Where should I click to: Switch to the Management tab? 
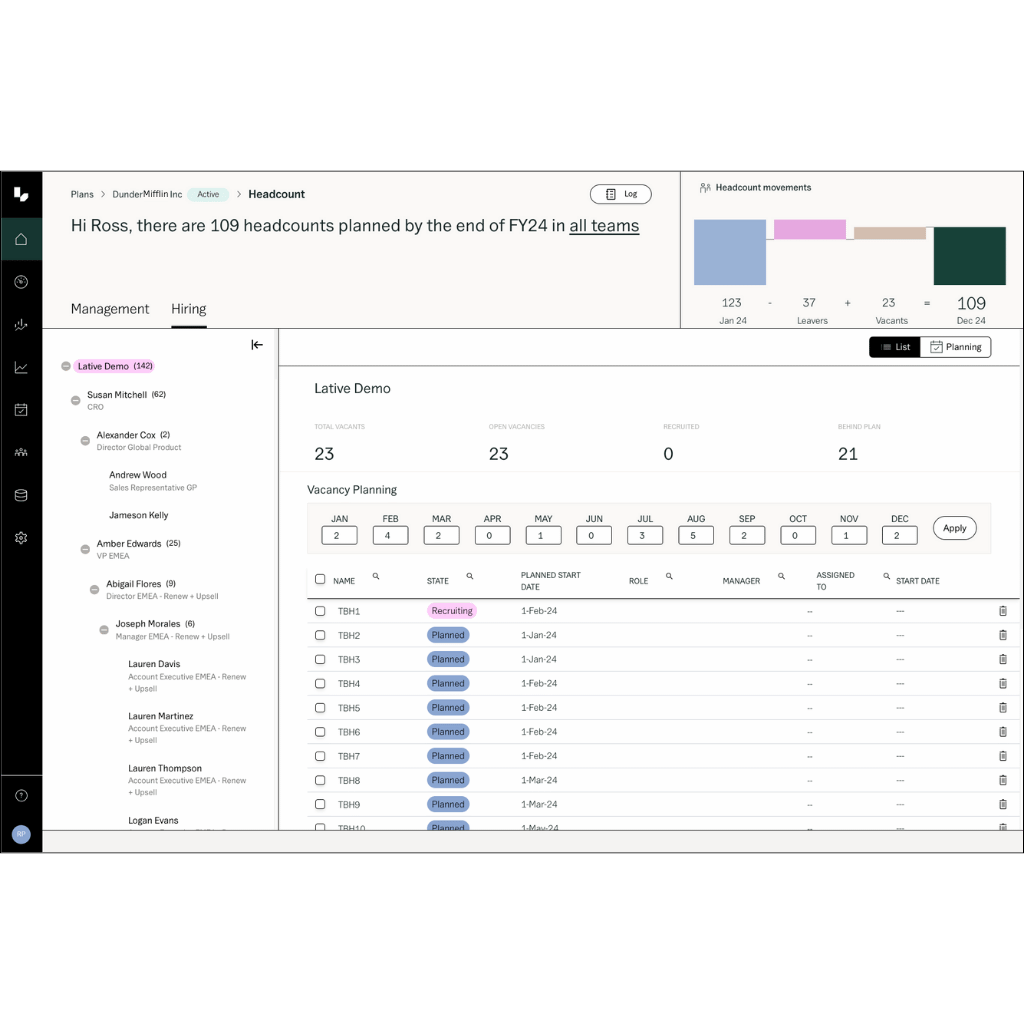coord(110,309)
